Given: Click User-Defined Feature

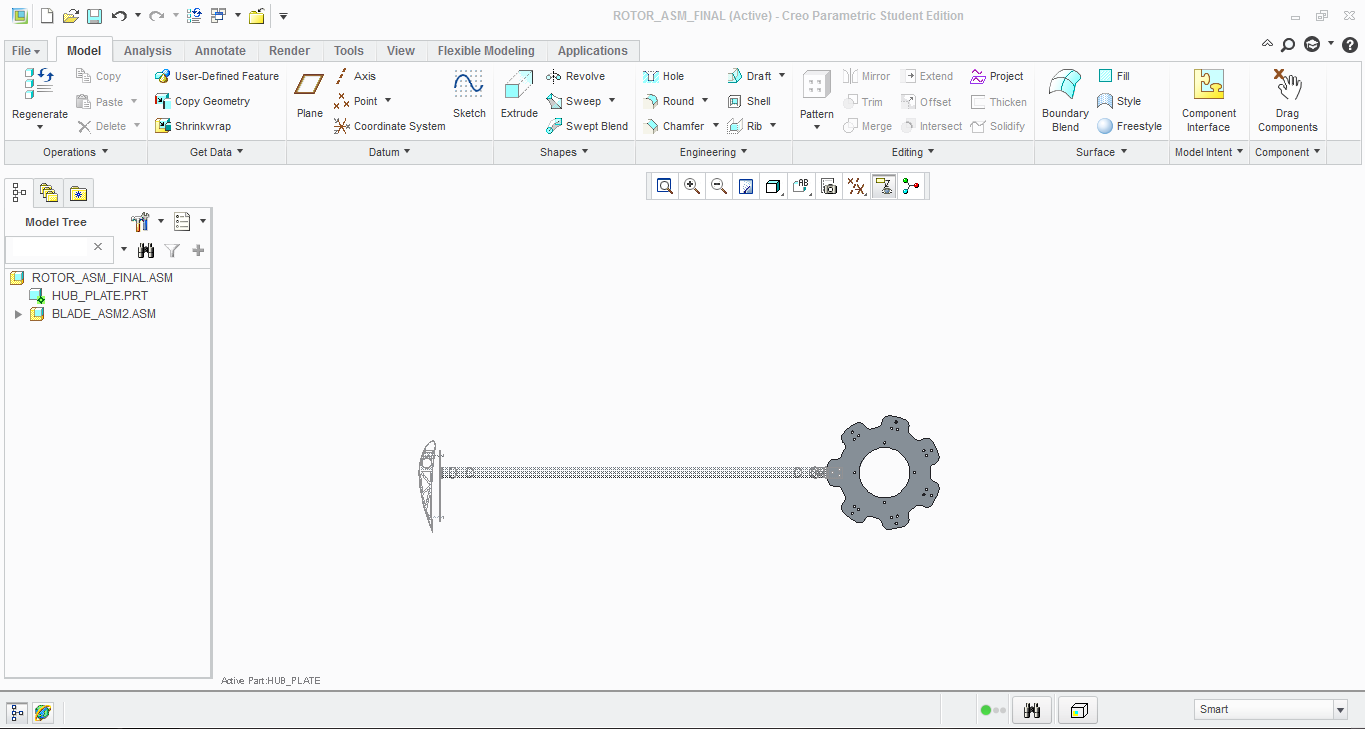Looking at the screenshot, I should tap(217, 76).
